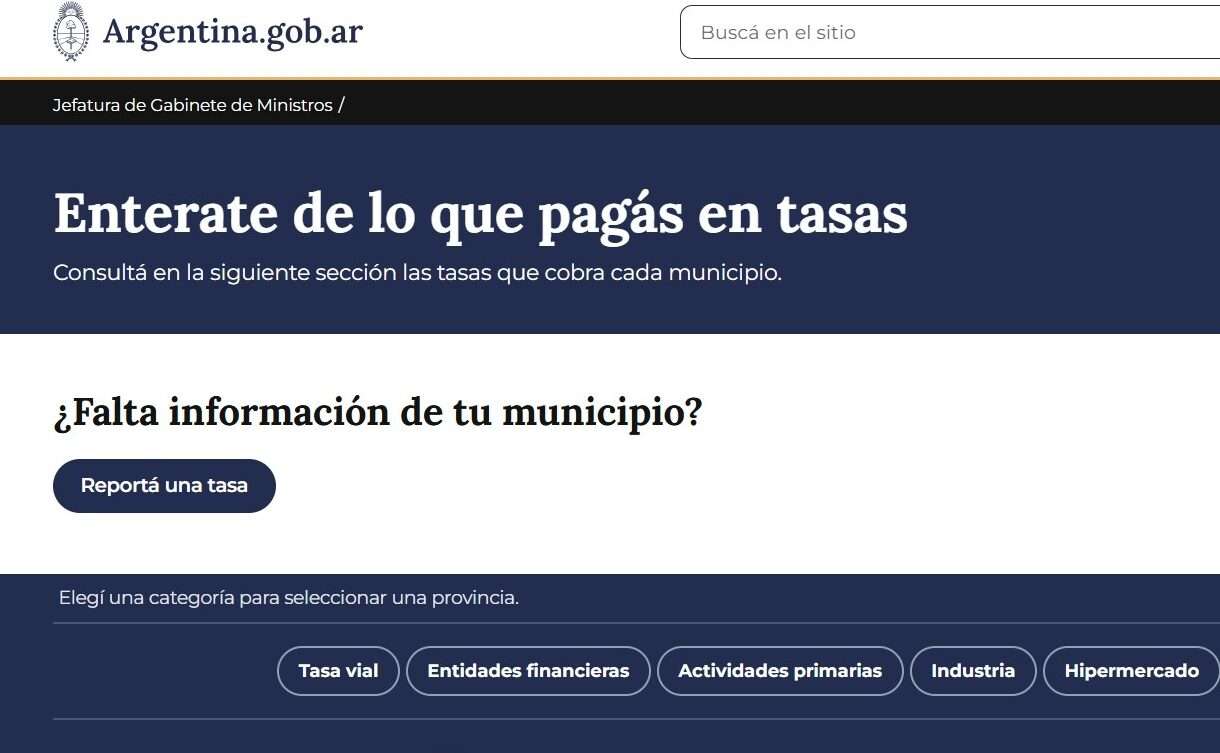Click the slash separator after the breadcrumb
The image size is (1220, 753).
point(341,105)
